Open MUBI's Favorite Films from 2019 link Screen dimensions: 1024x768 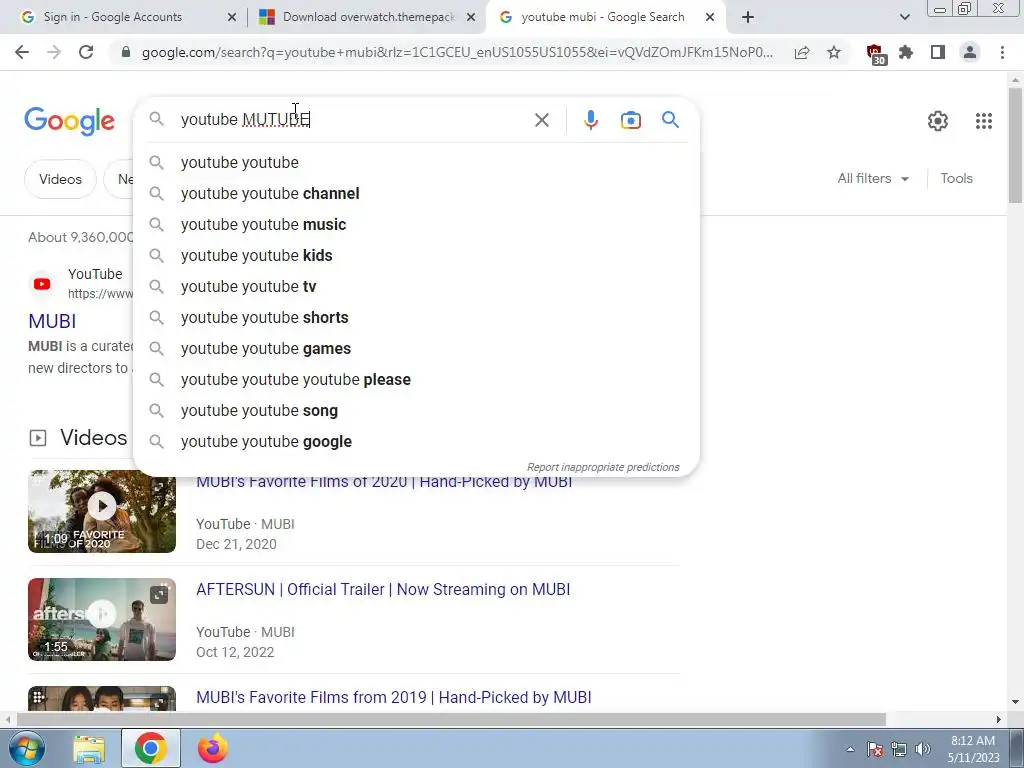[393, 697]
